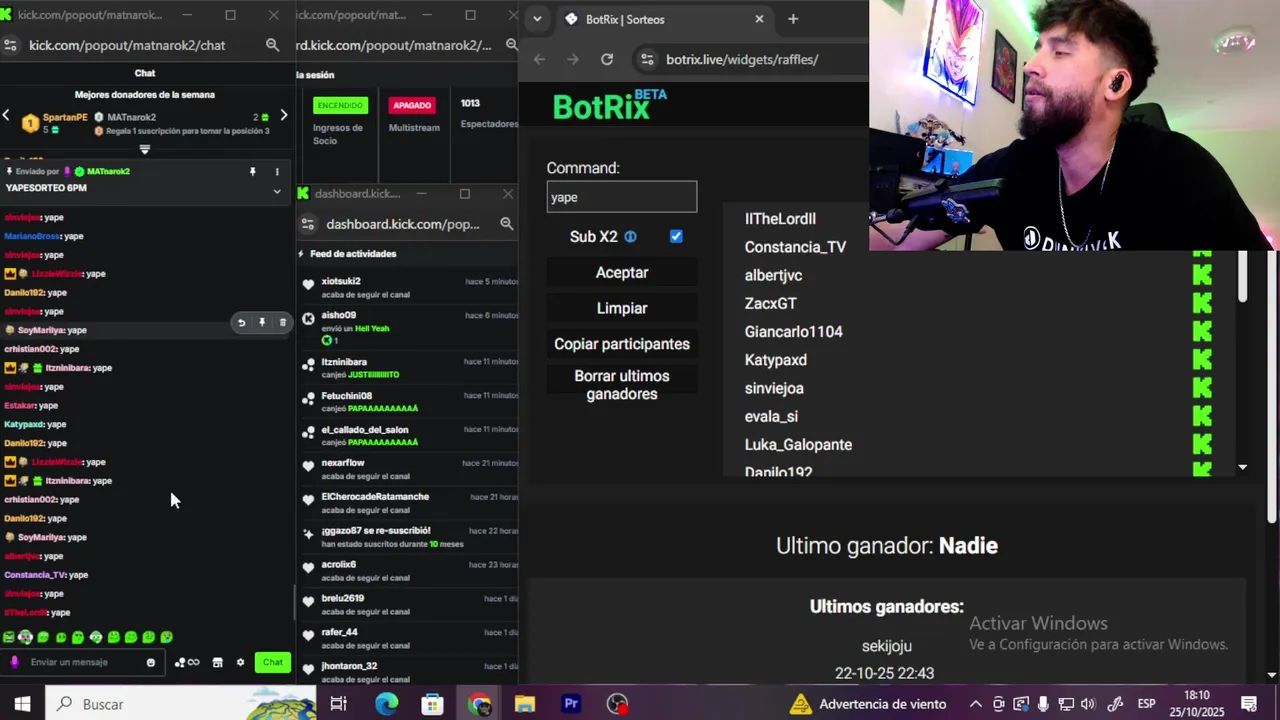The image size is (1280, 720).
Task: Zoom icon in dashboard.kick.com address bar
Action: pos(506,224)
